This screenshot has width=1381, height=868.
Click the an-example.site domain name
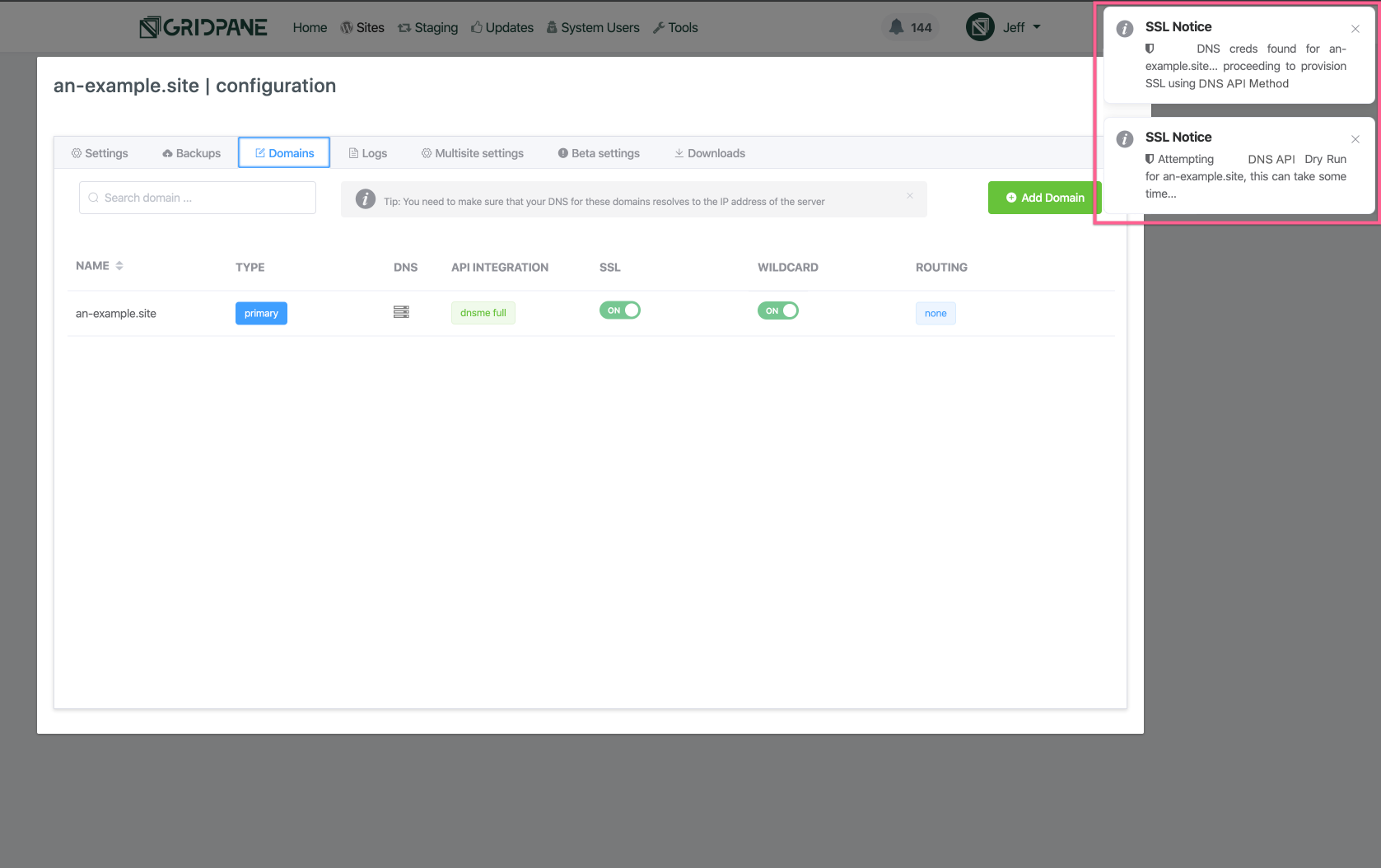point(116,314)
